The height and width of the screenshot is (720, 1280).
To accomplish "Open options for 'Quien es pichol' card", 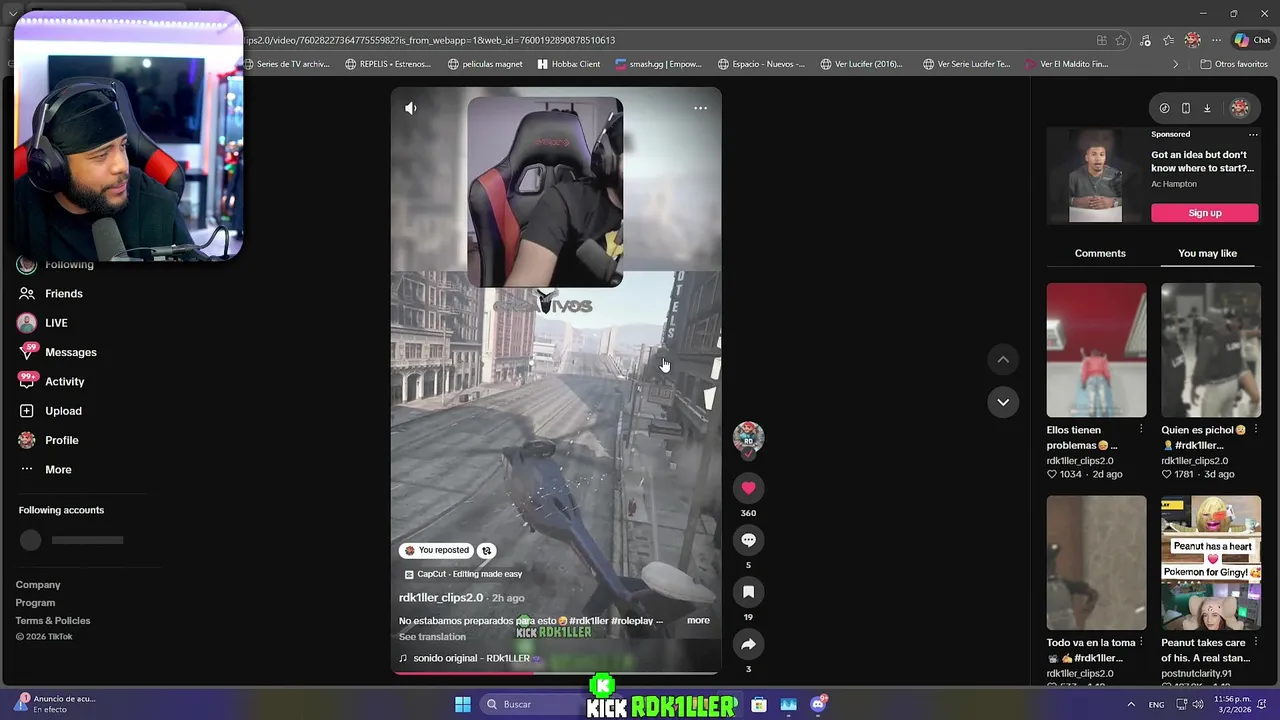I will click(1255, 430).
